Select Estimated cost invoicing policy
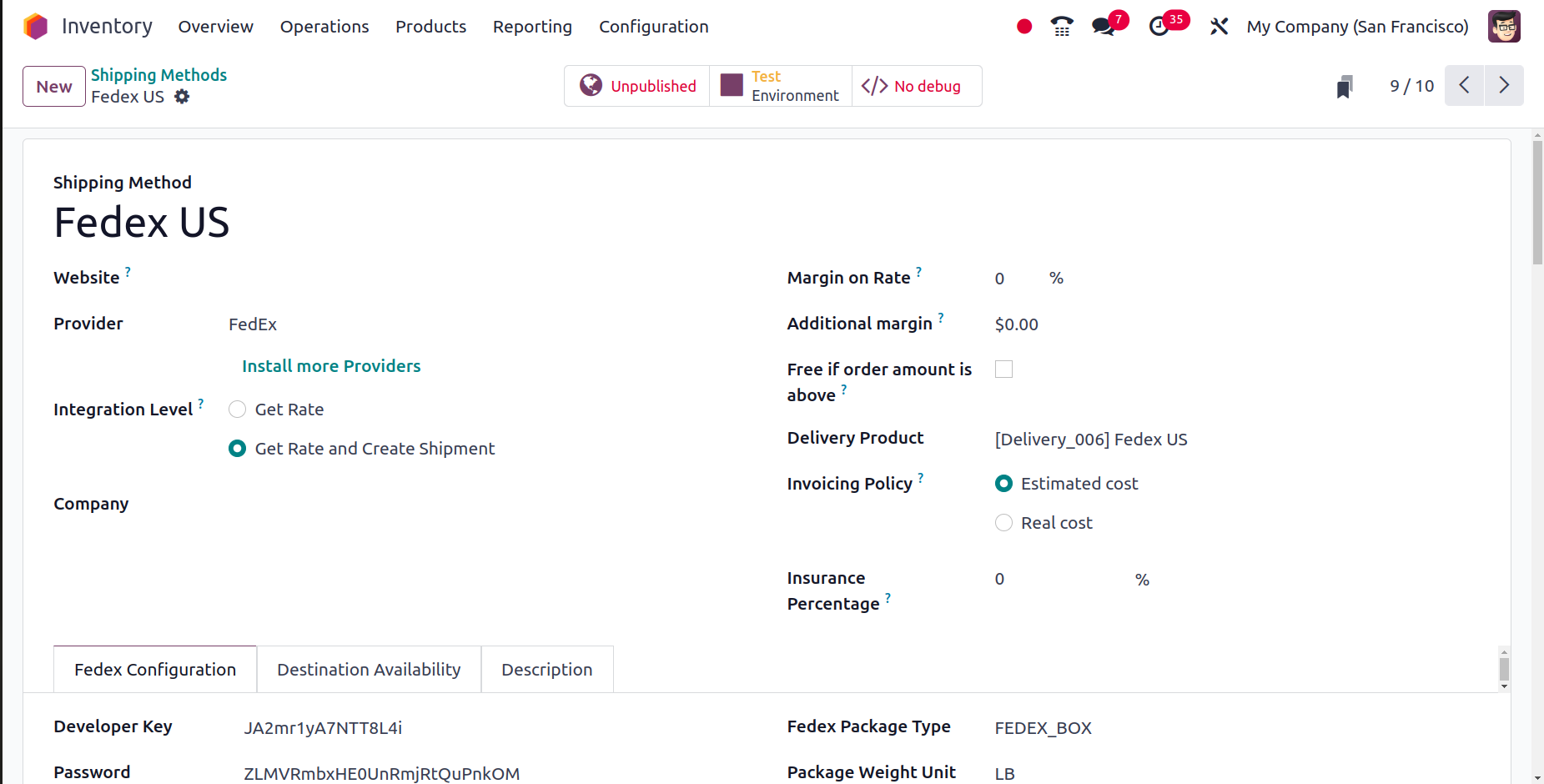 (x=1004, y=484)
